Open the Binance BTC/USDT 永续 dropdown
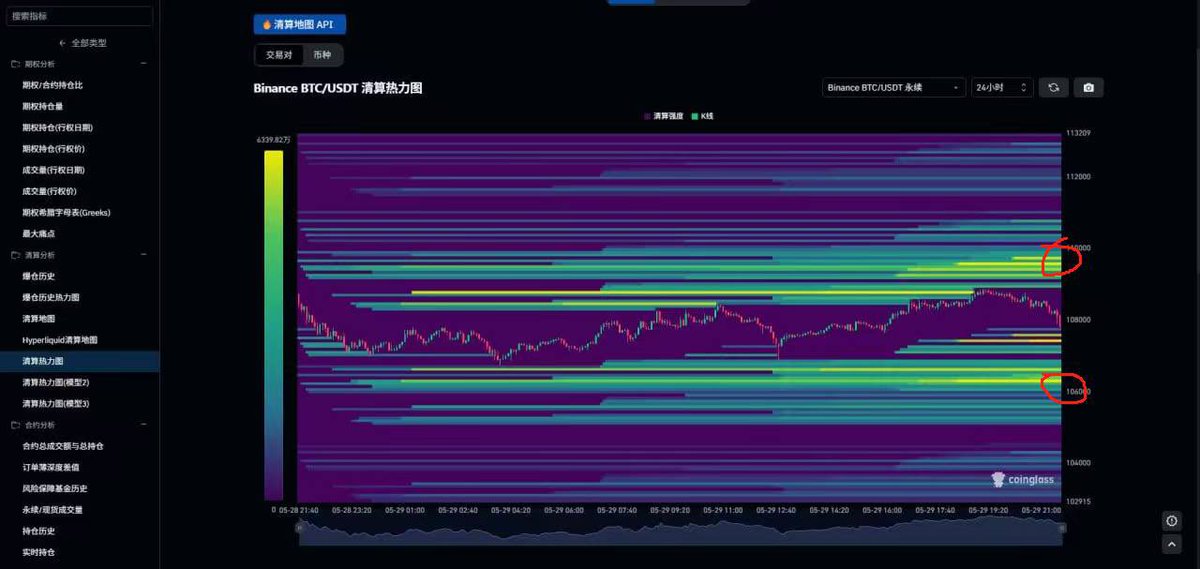 (894, 88)
